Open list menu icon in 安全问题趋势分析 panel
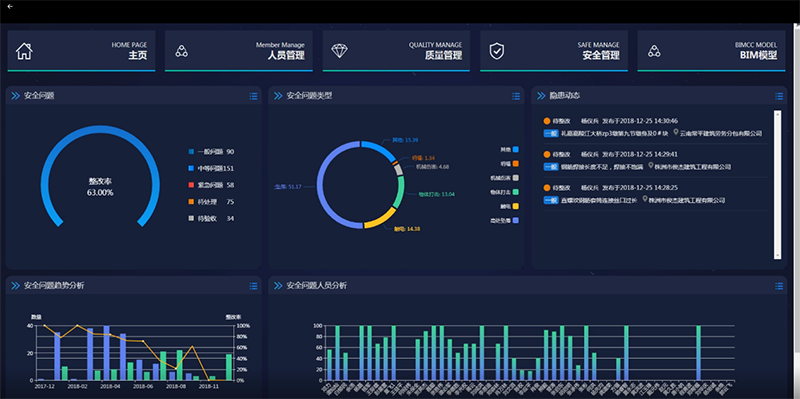800x399 pixels. [254, 286]
